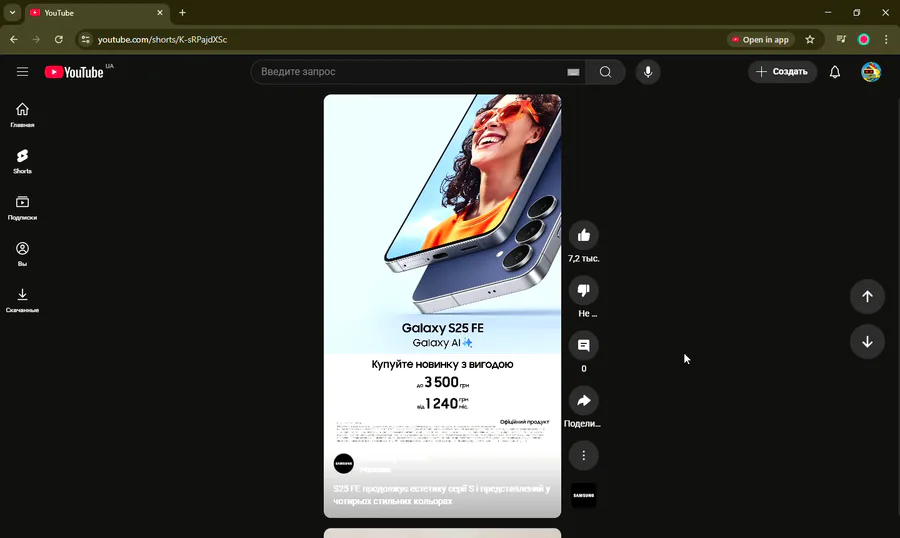Image resolution: width=900 pixels, height=538 pixels.
Task: Click the Samsung sound thumbnail
Action: [x=584, y=496]
